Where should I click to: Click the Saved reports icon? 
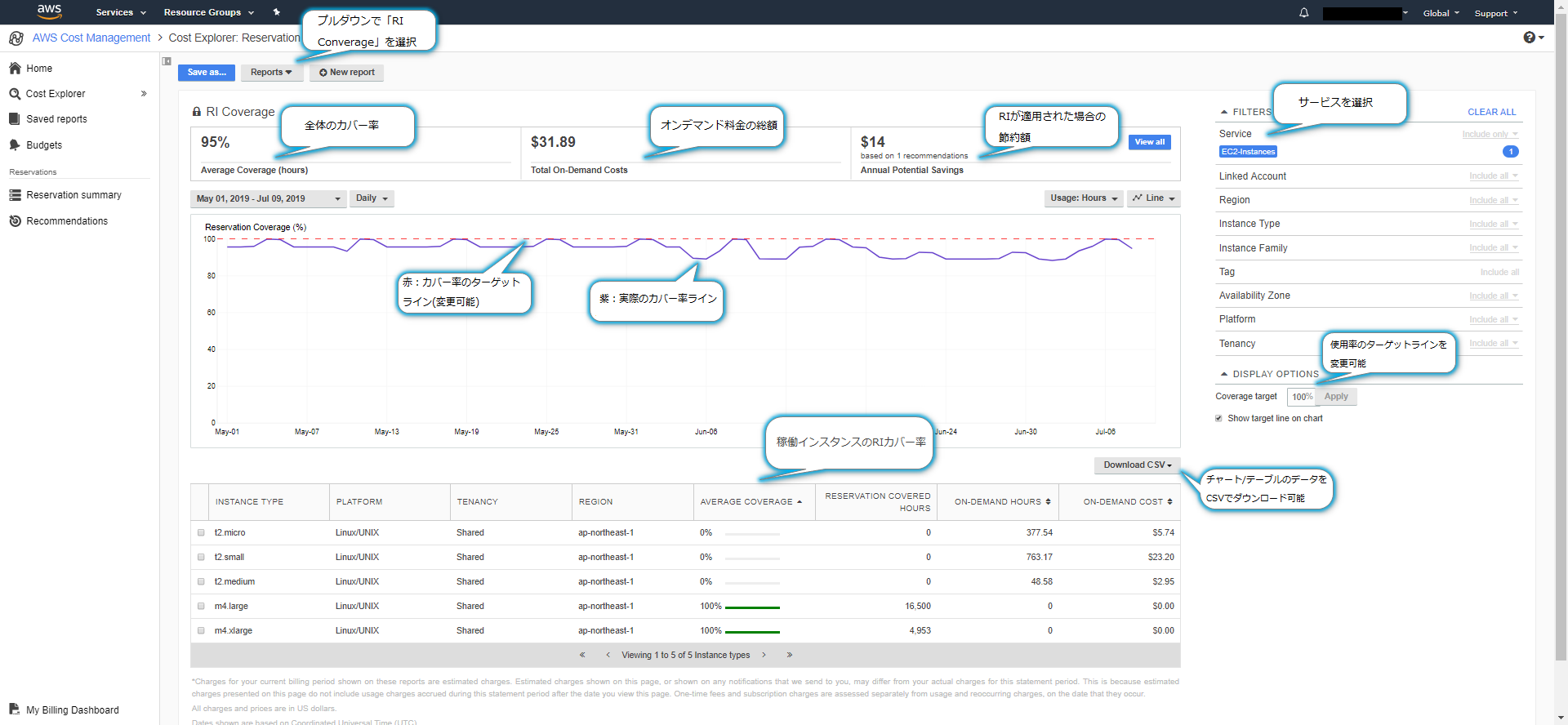(14, 119)
